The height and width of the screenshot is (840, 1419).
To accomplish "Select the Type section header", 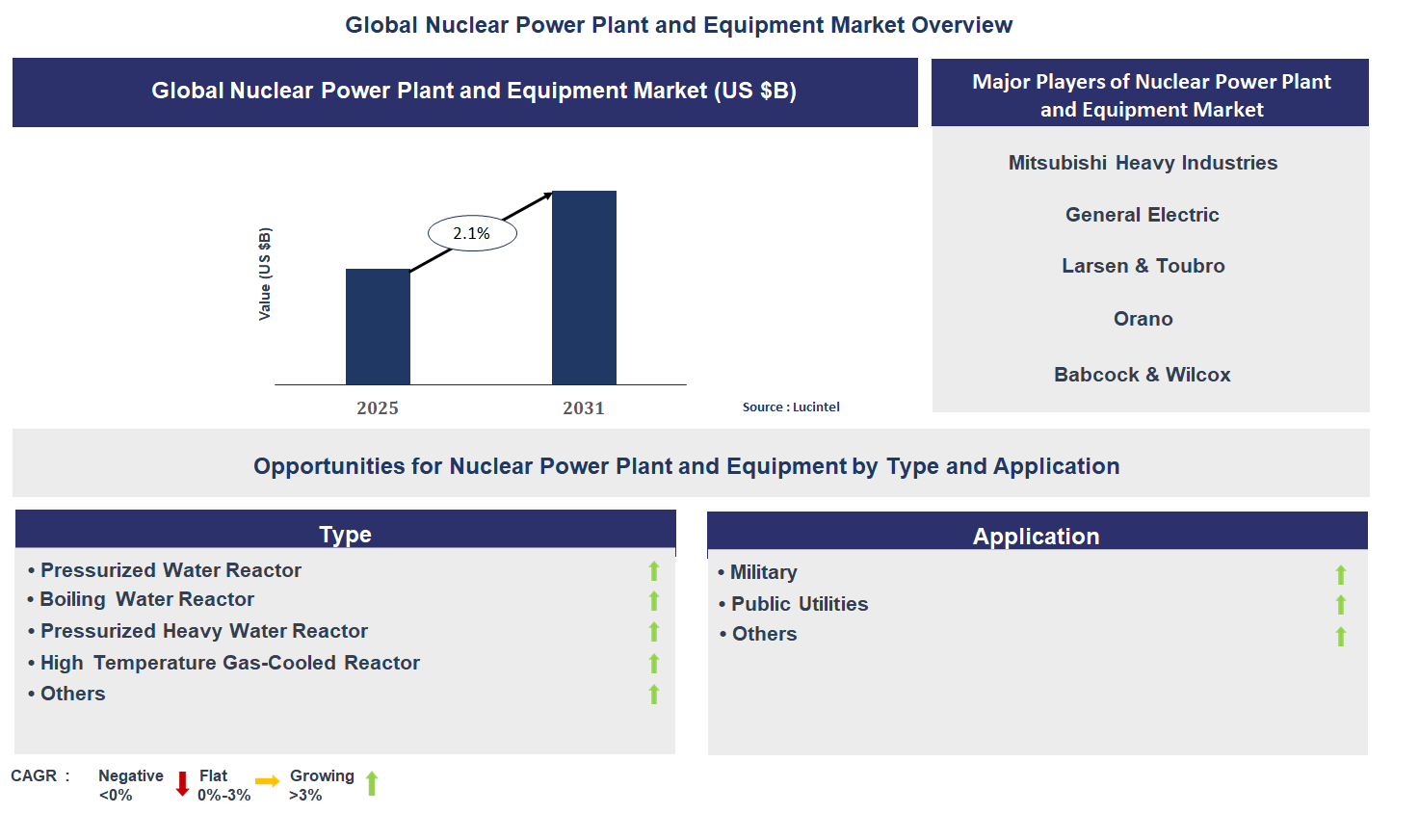I will [345, 534].
